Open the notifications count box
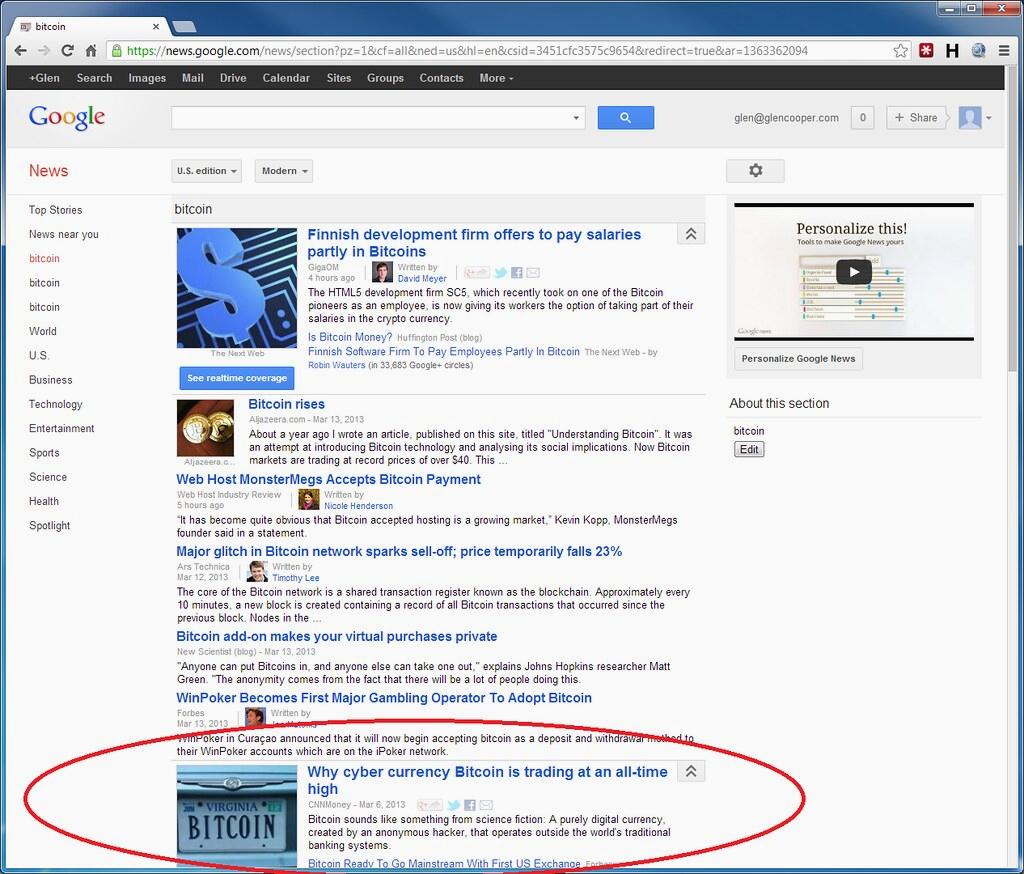 [x=863, y=118]
